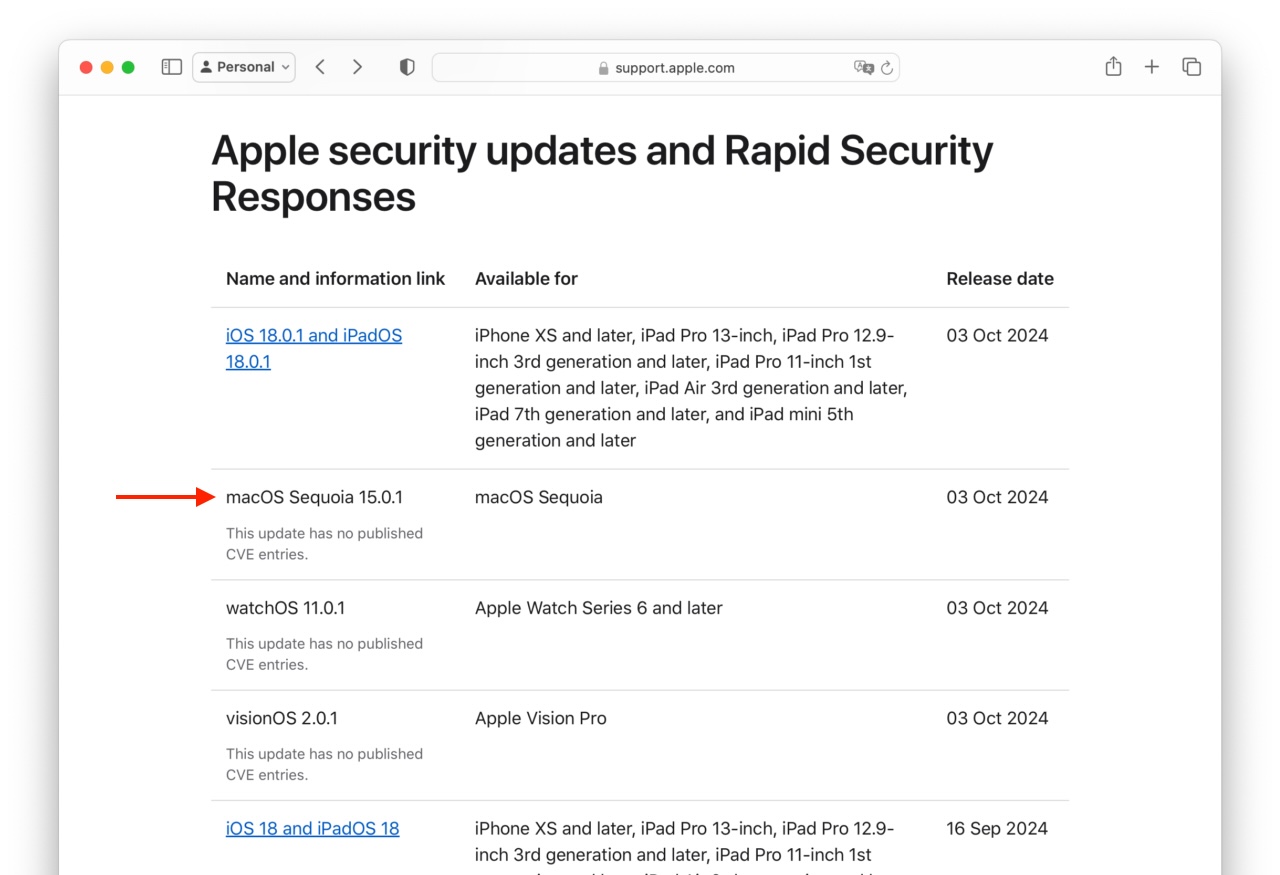Viewport: 1280px width, 875px height.
Task: Click the Release date column header
Action: point(1000,279)
